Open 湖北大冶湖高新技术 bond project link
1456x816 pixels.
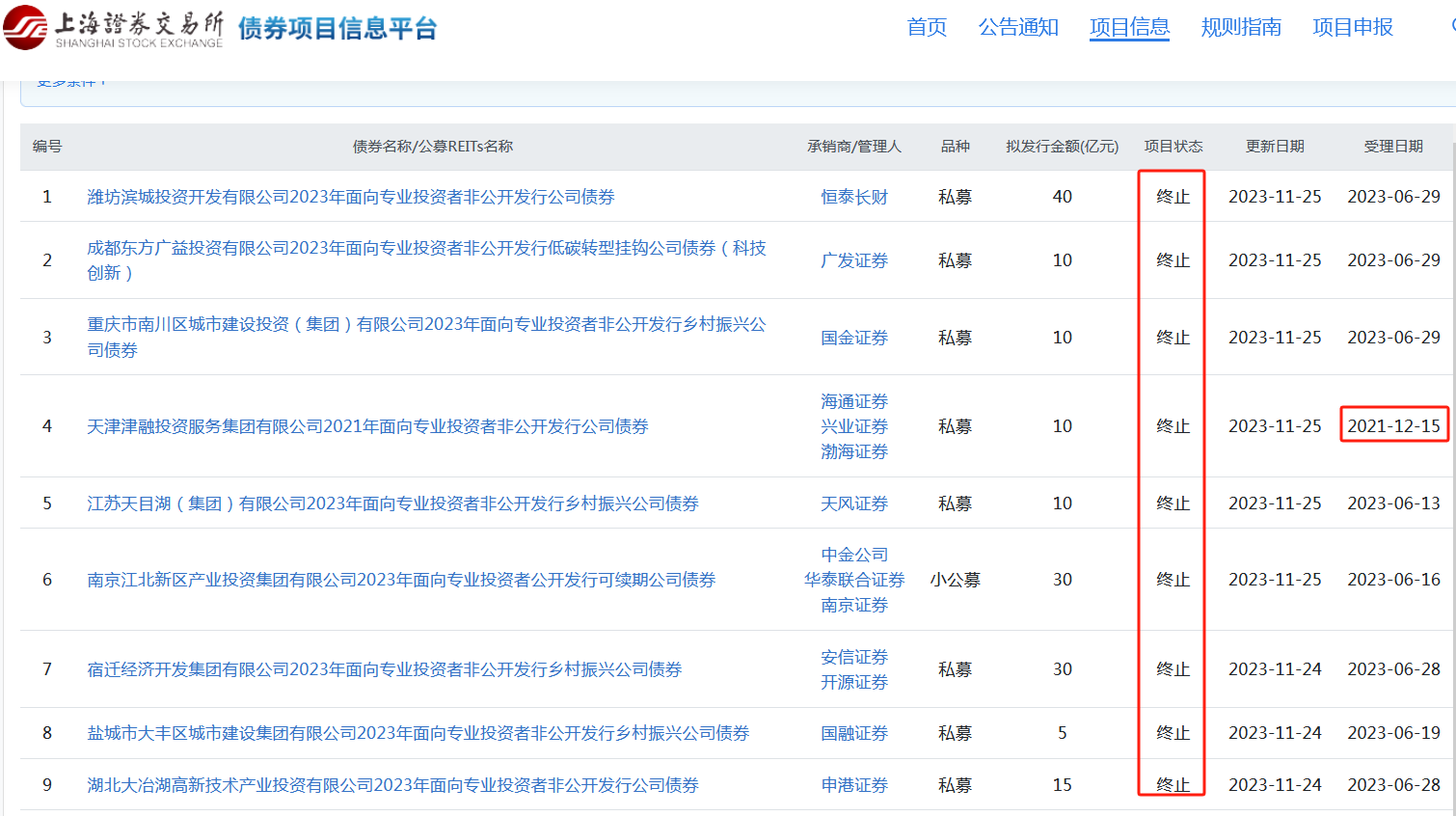pos(392,785)
